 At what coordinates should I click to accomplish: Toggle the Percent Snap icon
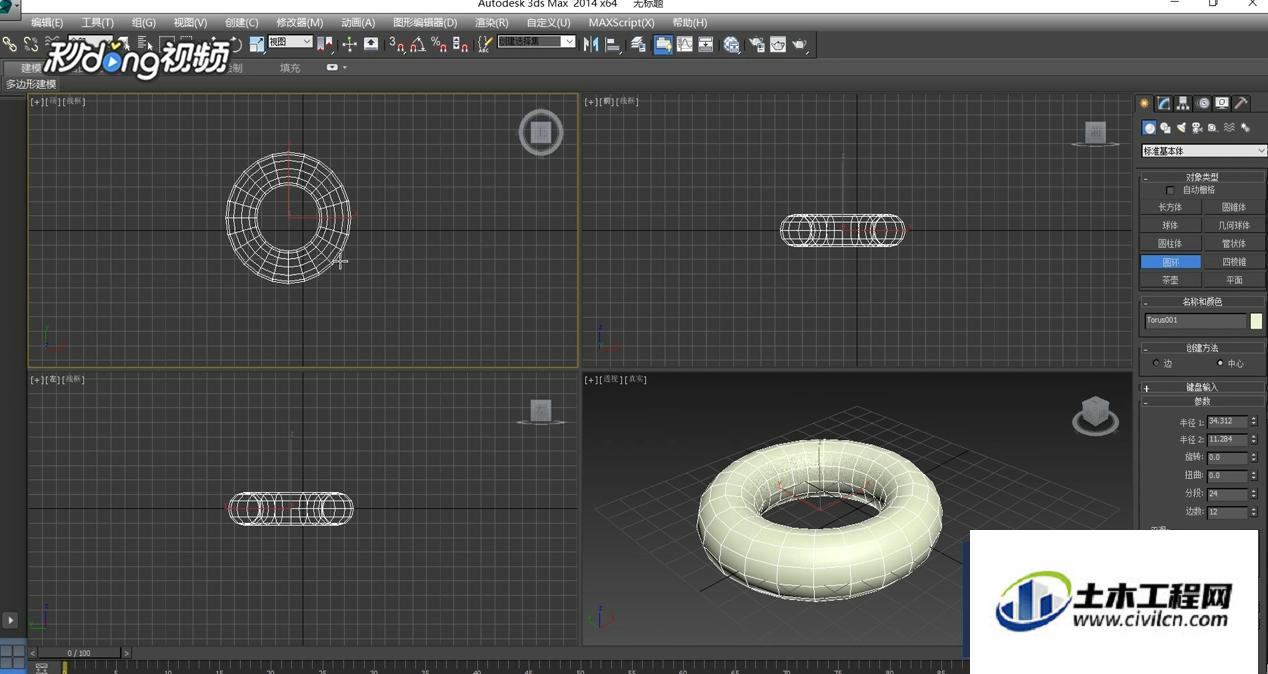click(x=439, y=44)
